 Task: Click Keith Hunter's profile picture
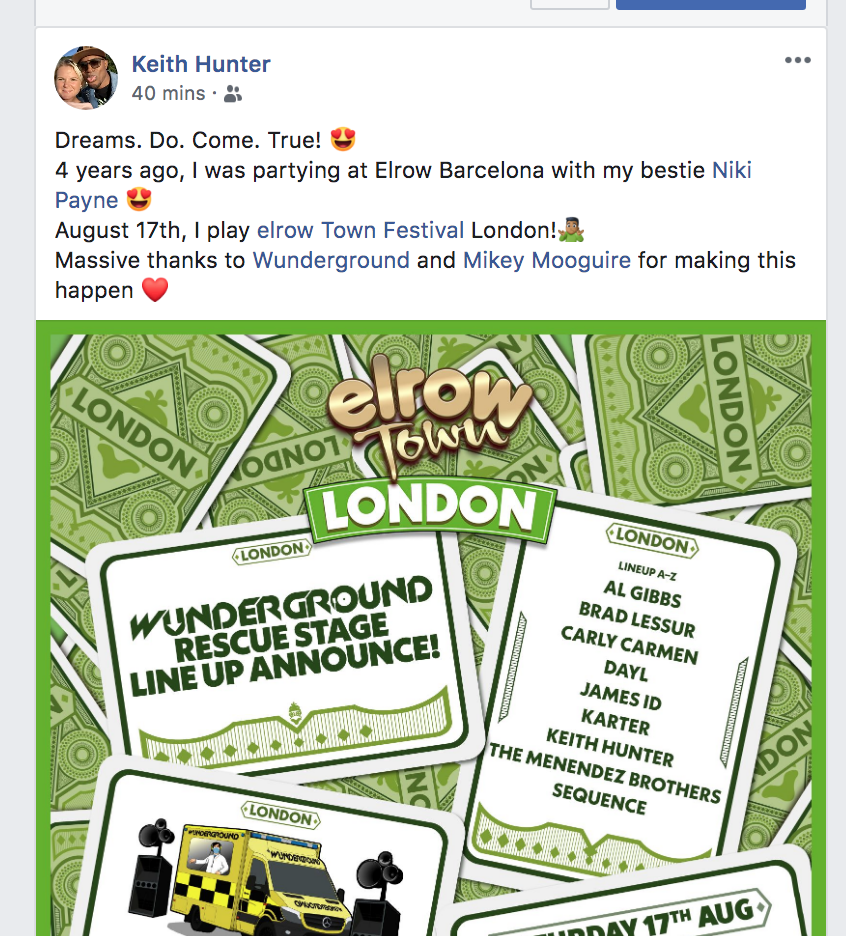pos(86,78)
